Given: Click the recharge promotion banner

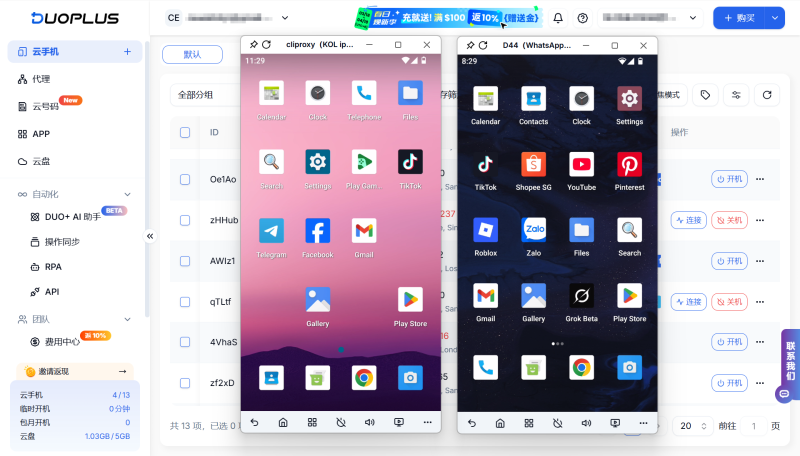Looking at the screenshot, I should [447, 18].
